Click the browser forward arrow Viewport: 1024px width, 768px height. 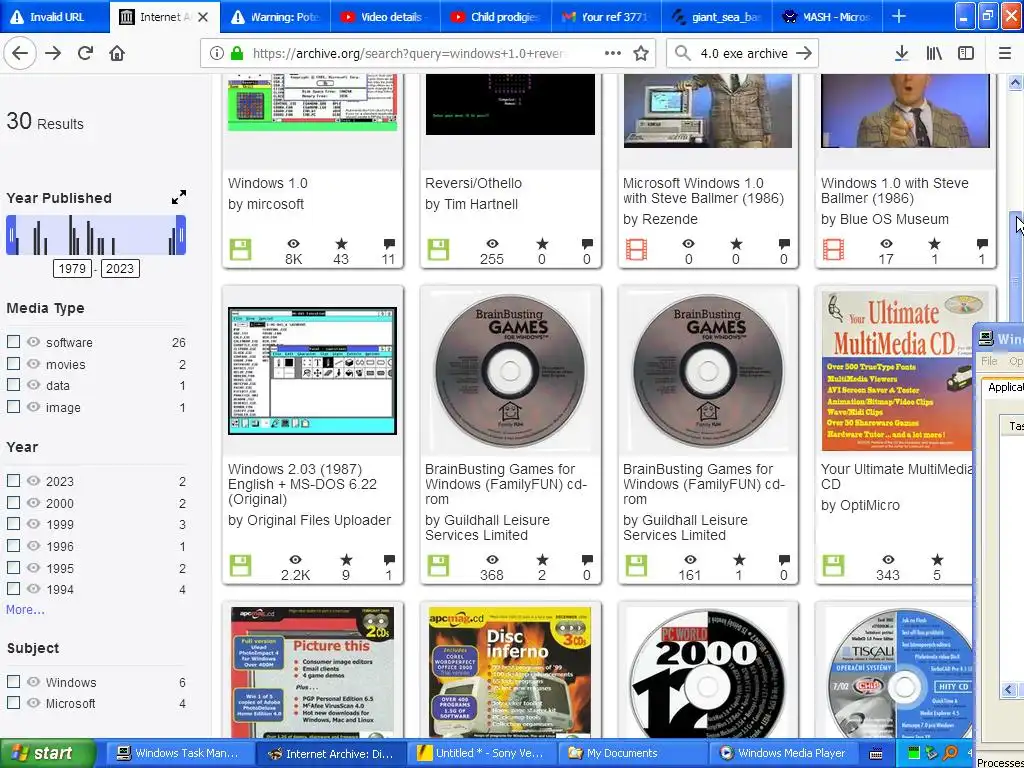tap(53, 54)
